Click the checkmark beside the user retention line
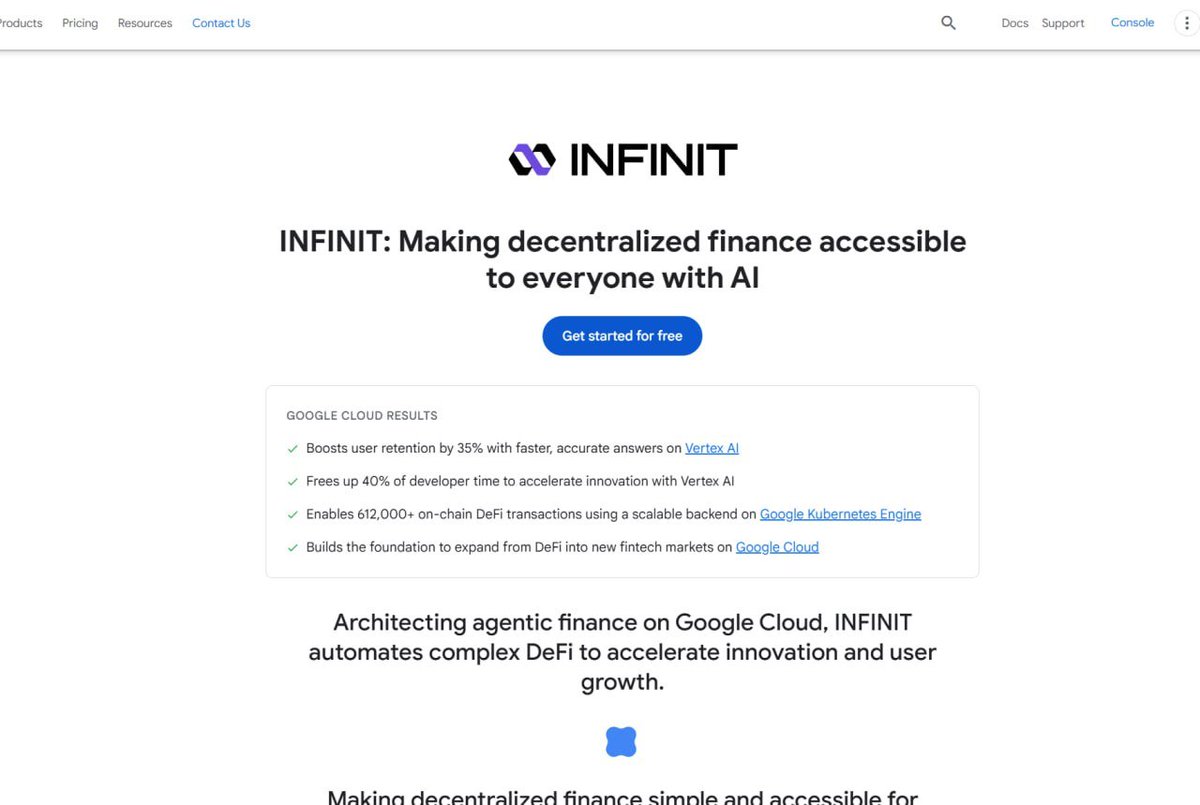 (x=293, y=449)
